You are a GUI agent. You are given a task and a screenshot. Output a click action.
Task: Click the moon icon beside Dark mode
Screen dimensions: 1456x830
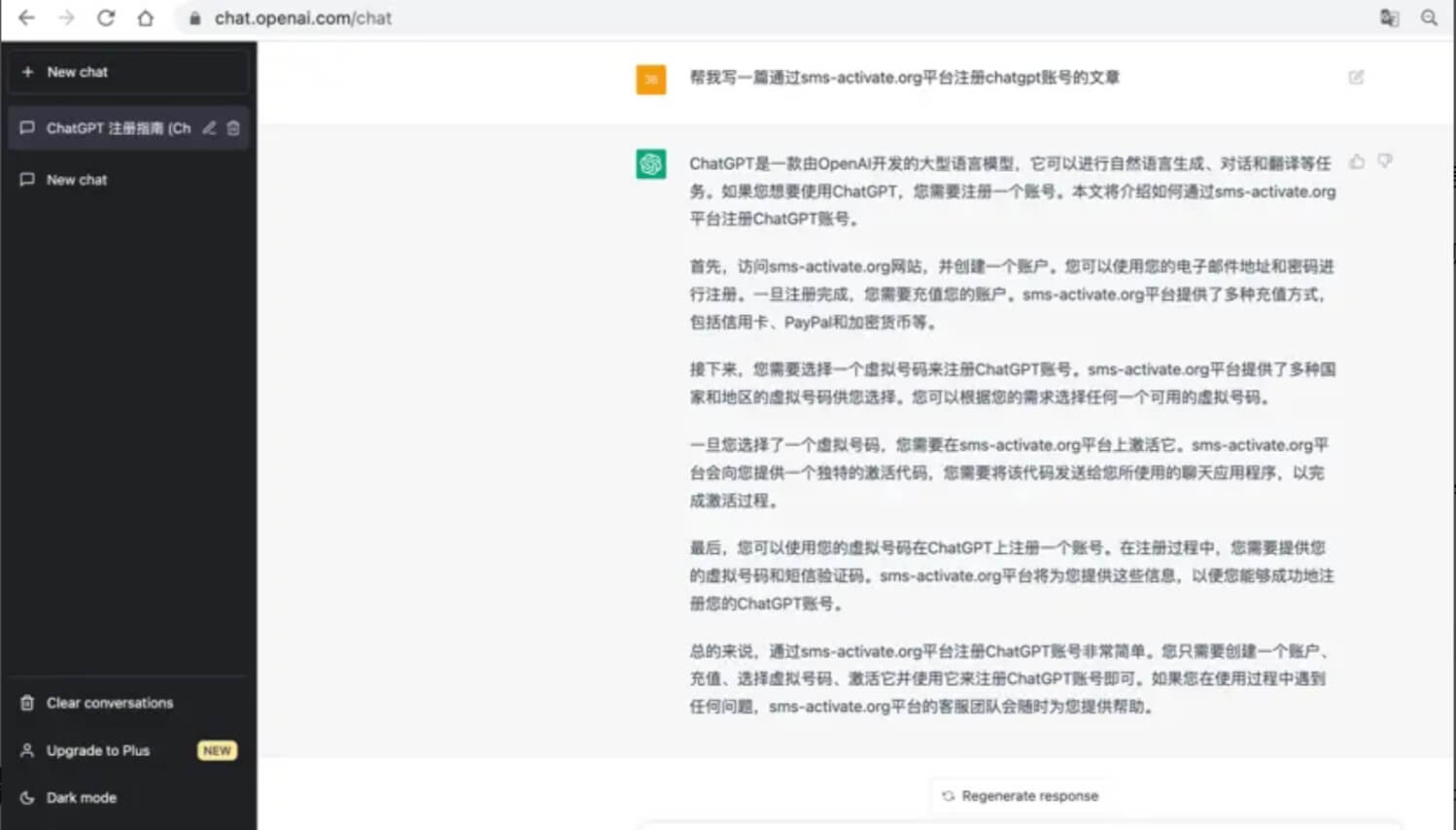[27, 797]
